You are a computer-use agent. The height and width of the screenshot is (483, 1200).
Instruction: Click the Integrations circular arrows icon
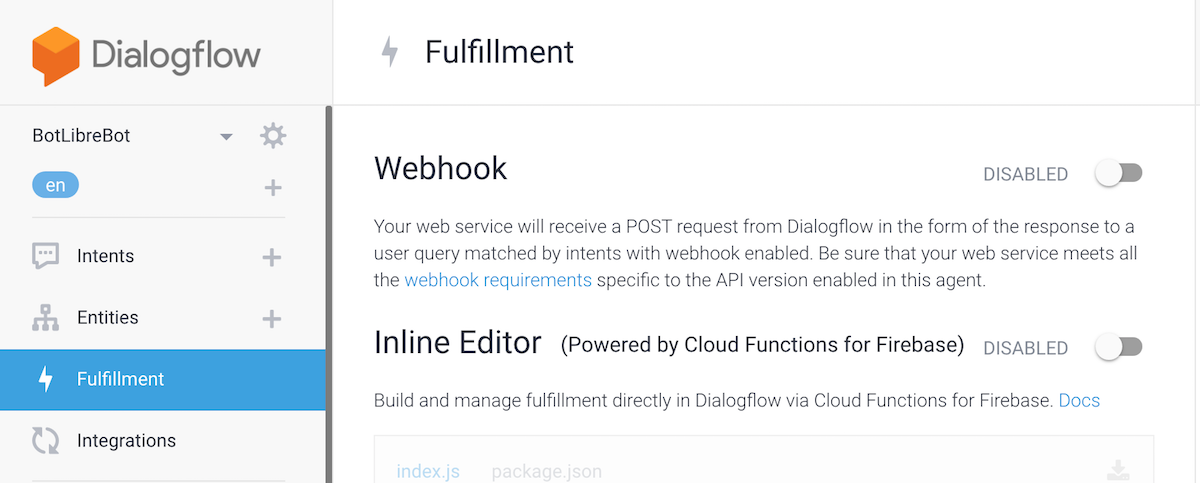coord(46,441)
